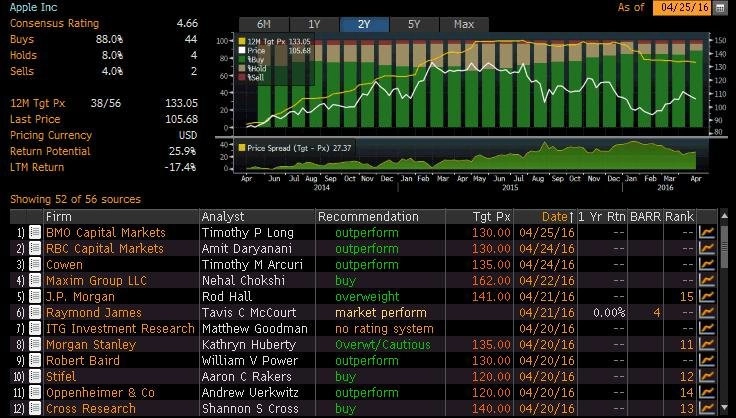Select the 2Y chart range tab
Image resolution: width=736 pixels, height=418 pixels.
[x=364, y=24]
